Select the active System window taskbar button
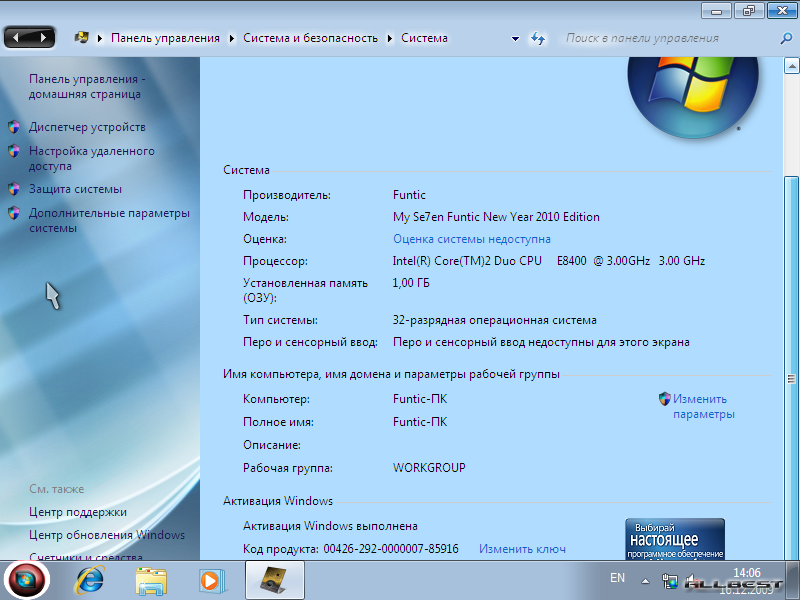Image resolution: width=800 pixels, height=600 pixels. coord(275,580)
